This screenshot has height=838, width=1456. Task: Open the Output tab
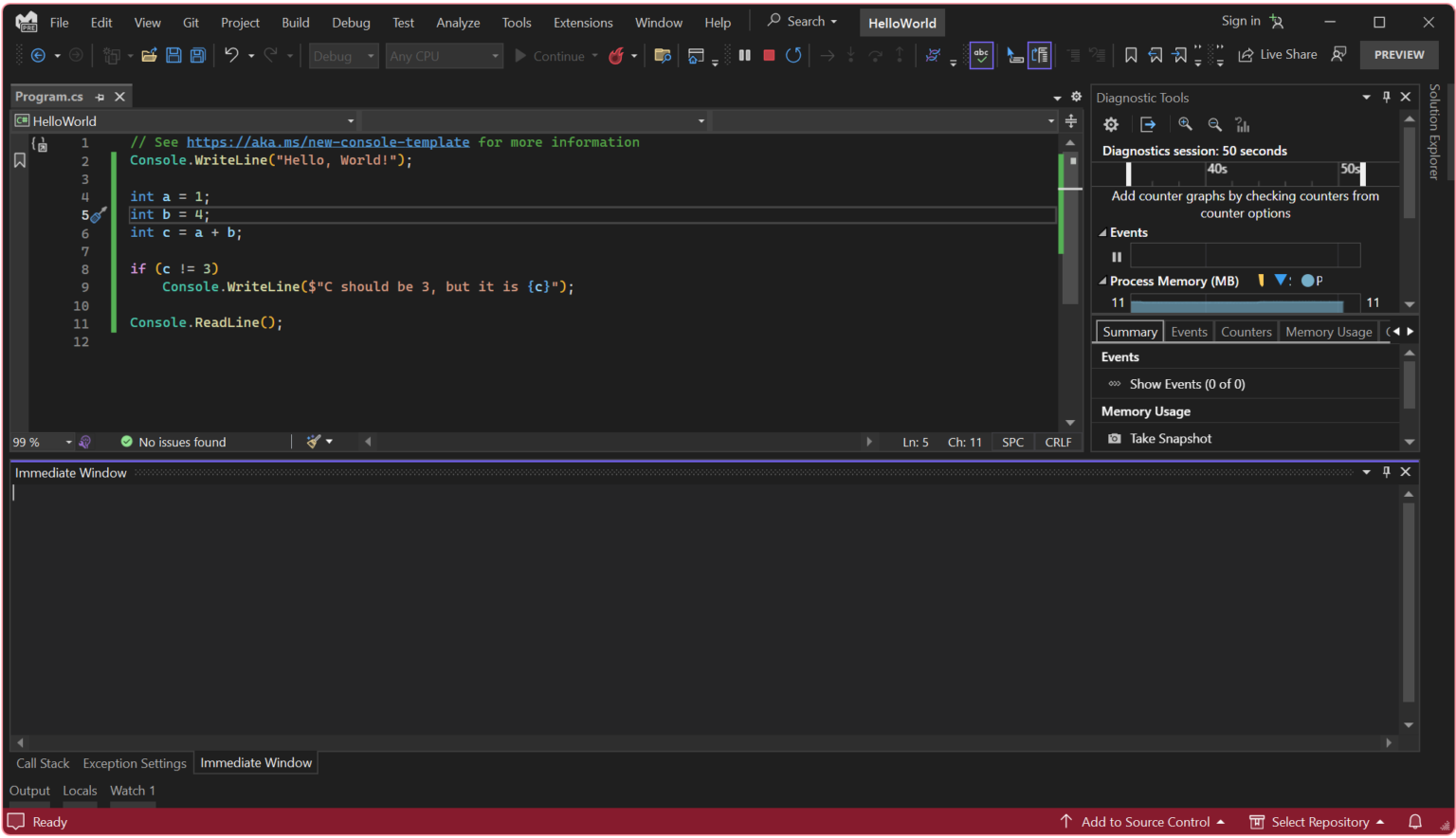point(29,791)
